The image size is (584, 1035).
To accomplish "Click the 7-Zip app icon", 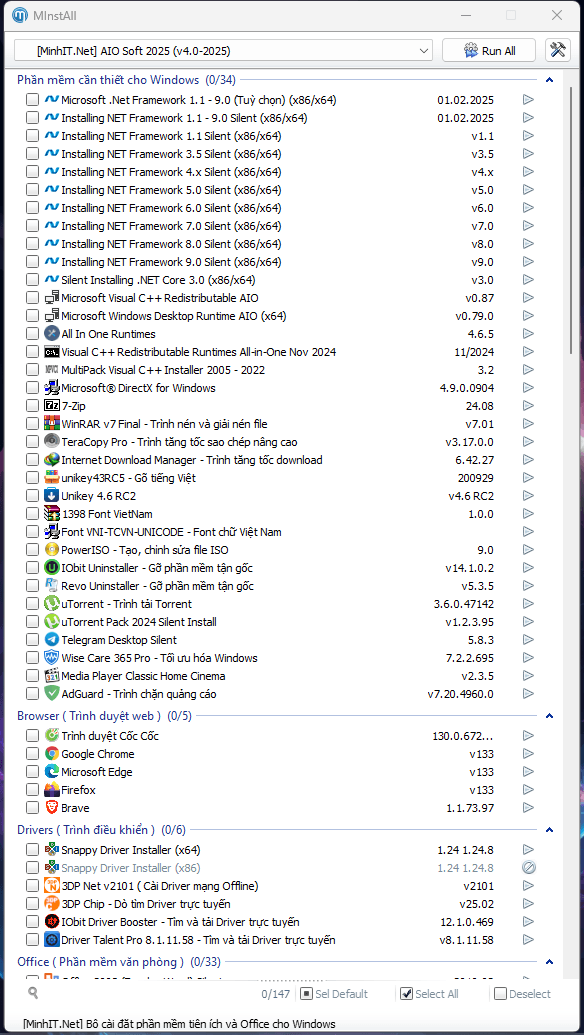I will 52,406.
